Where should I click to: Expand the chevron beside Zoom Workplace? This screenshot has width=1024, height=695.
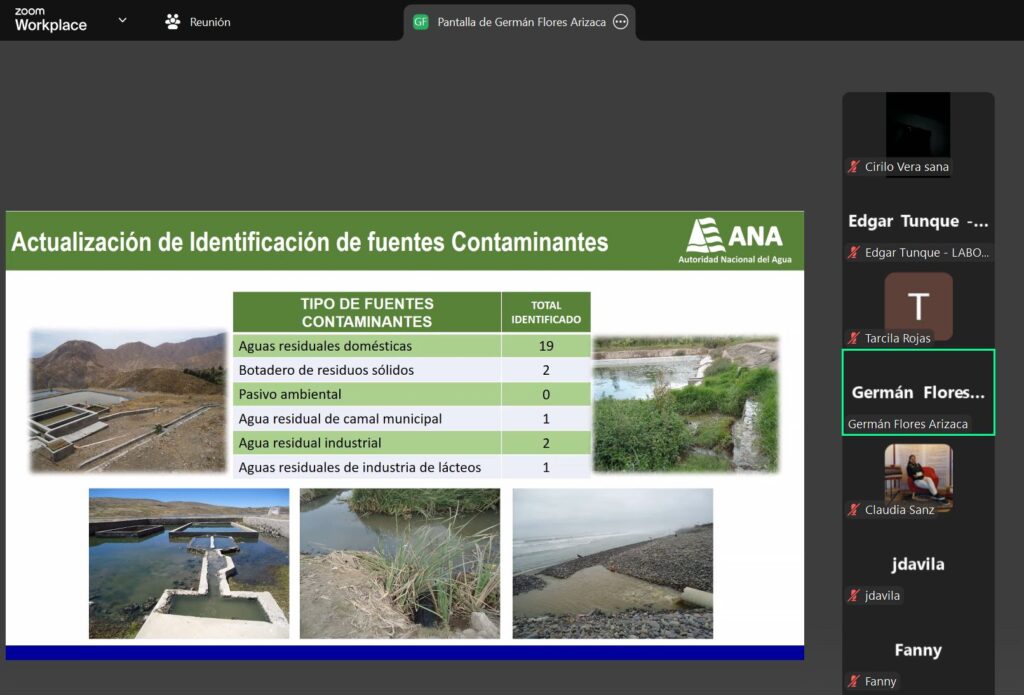click(x=122, y=20)
